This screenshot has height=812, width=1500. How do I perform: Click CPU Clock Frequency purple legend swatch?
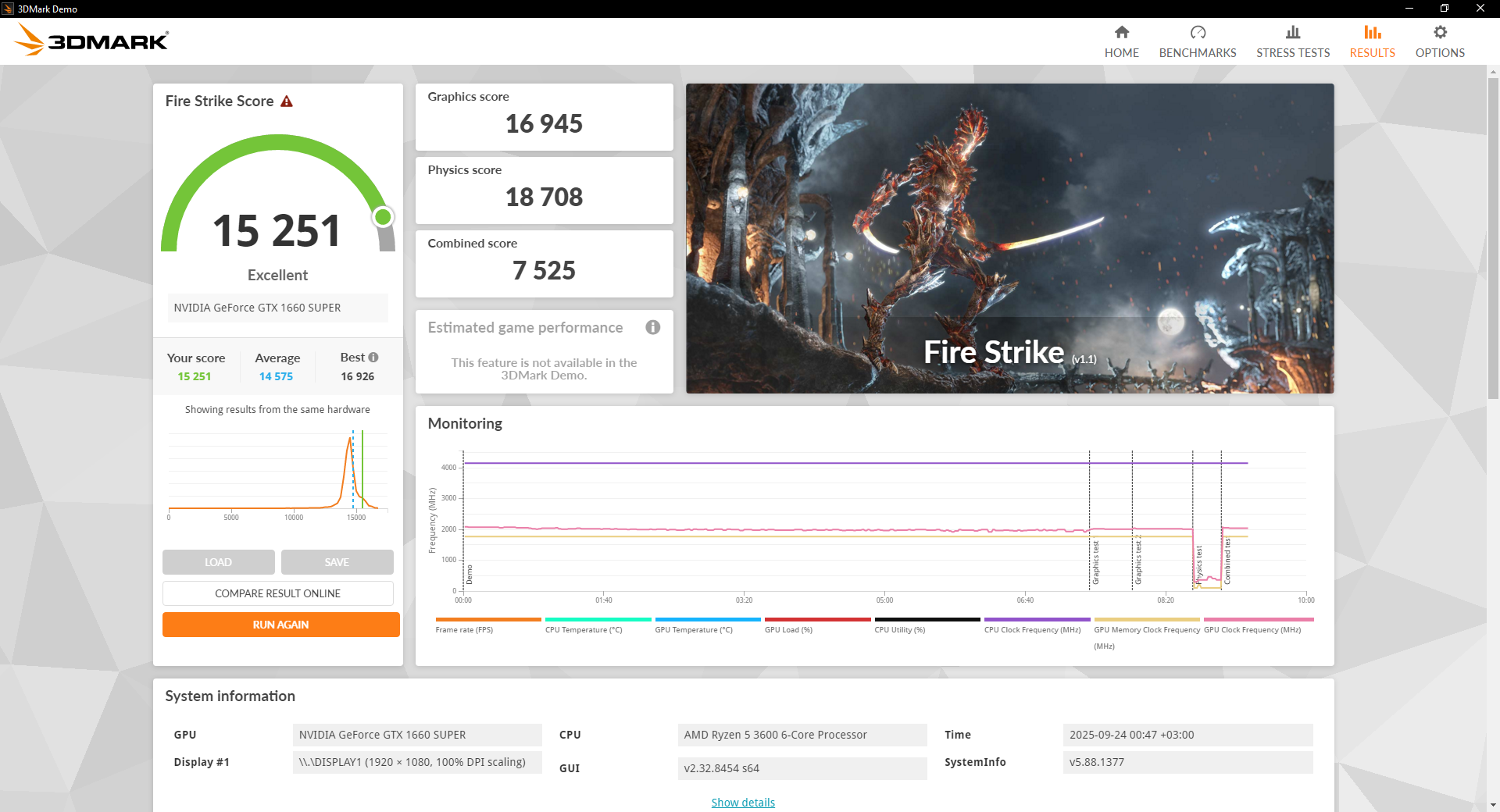tap(1037, 620)
